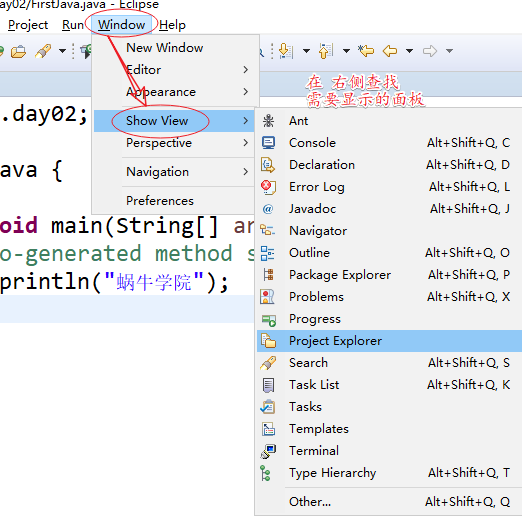Select Appearance menu entry

174,92
